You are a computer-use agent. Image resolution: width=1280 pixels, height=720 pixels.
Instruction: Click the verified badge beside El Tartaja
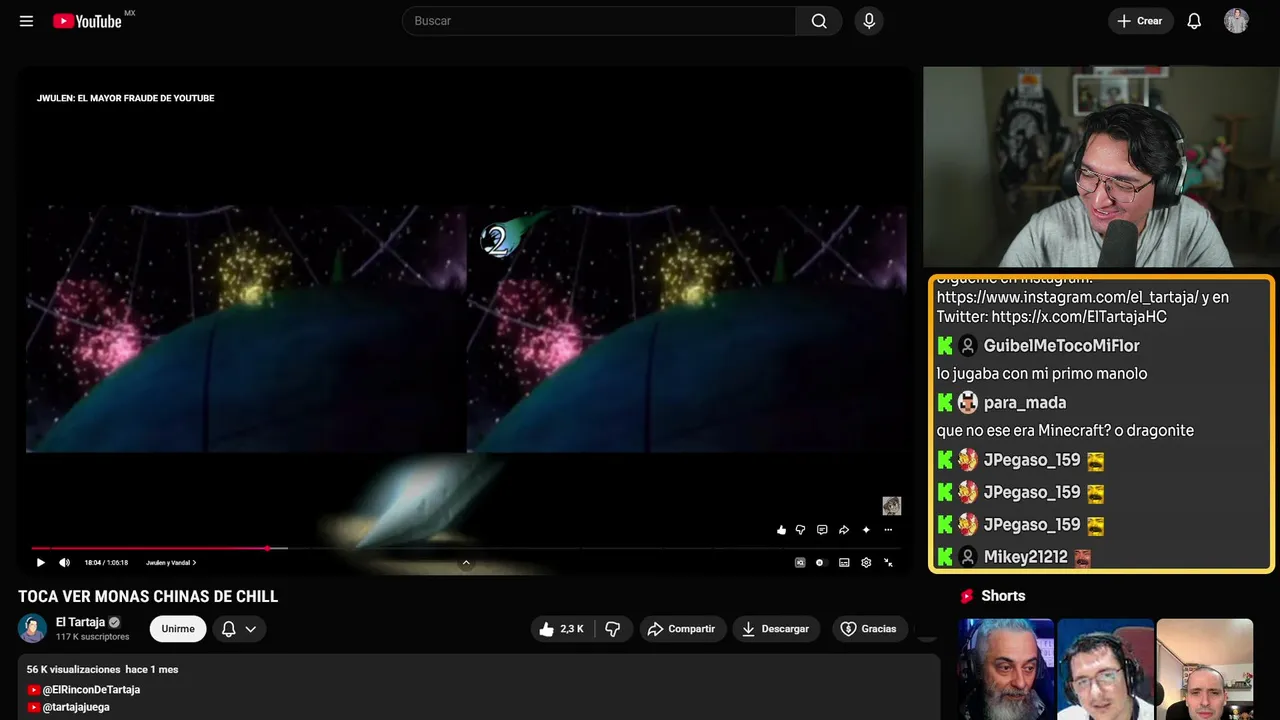coord(114,622)
